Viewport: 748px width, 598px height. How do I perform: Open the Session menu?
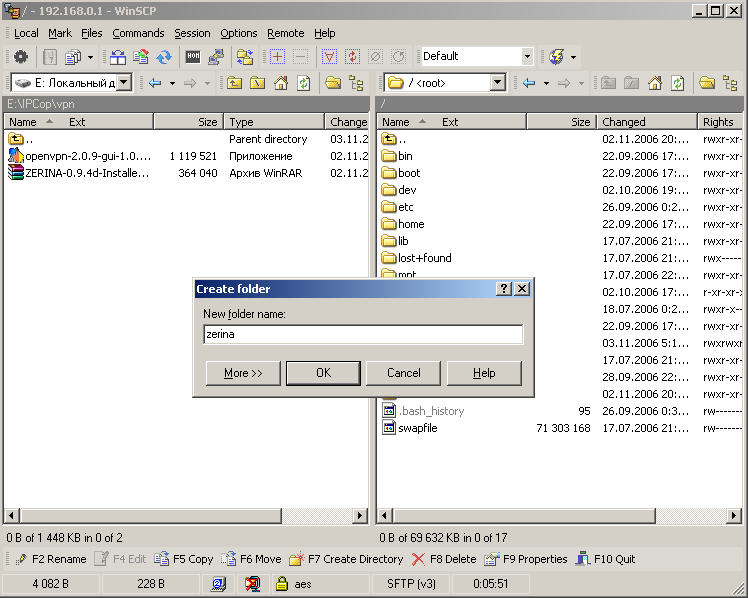192,33
